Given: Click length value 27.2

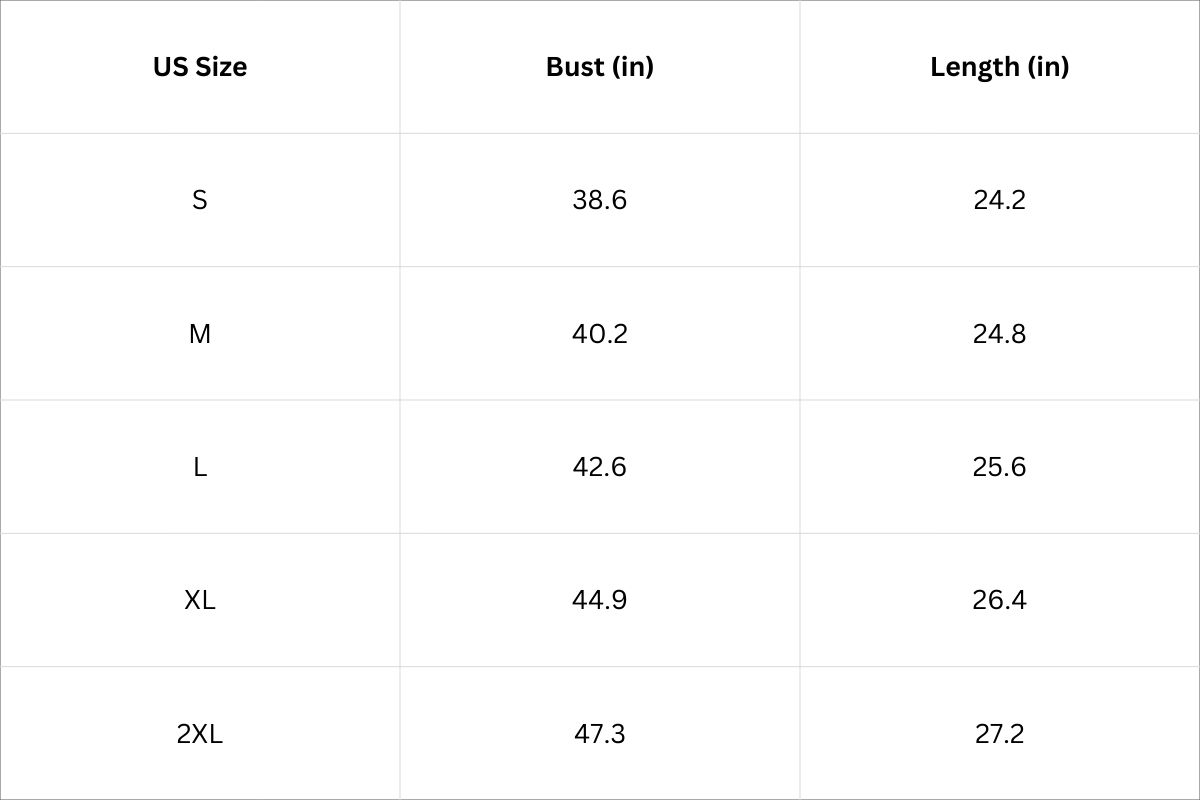Looking at the screenshot, I should coord(999,734).
